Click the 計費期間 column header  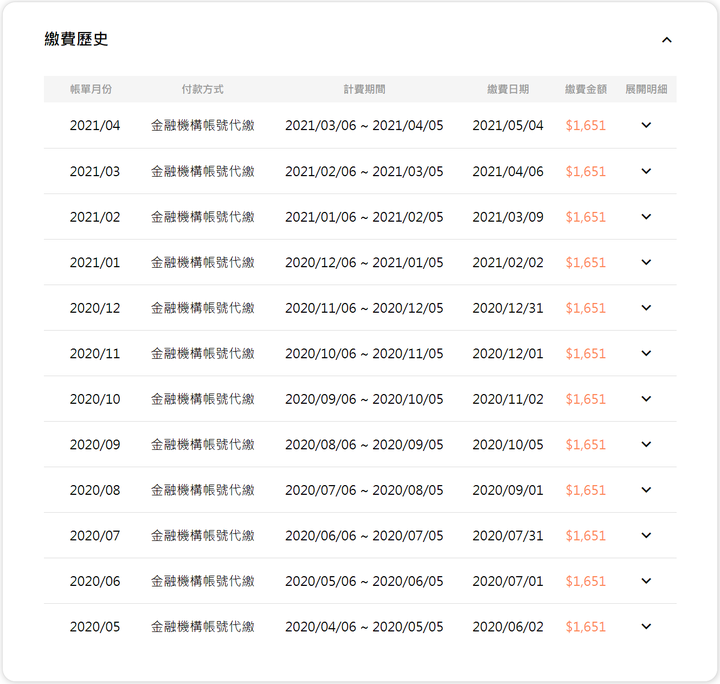tap(364, 89)
